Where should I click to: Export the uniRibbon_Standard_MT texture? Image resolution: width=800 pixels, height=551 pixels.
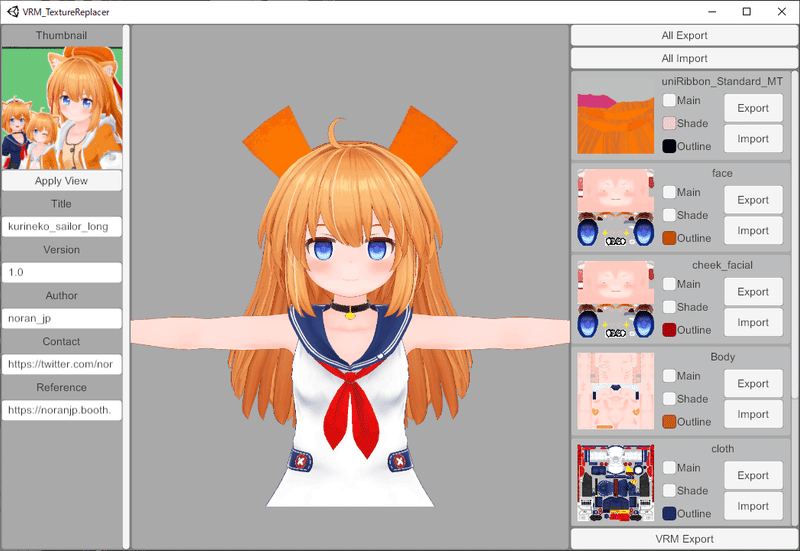[753, 108]
